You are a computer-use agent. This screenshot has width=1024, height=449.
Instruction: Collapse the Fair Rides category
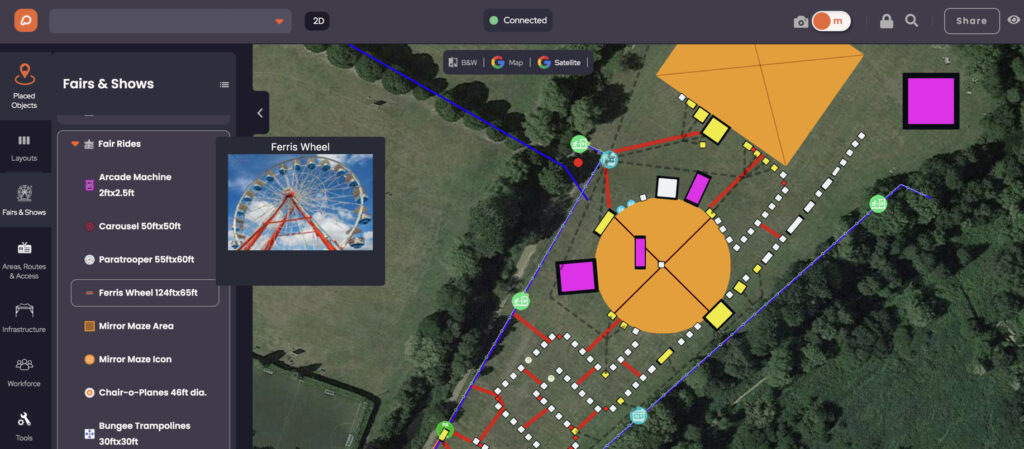(x=75, y=144)
